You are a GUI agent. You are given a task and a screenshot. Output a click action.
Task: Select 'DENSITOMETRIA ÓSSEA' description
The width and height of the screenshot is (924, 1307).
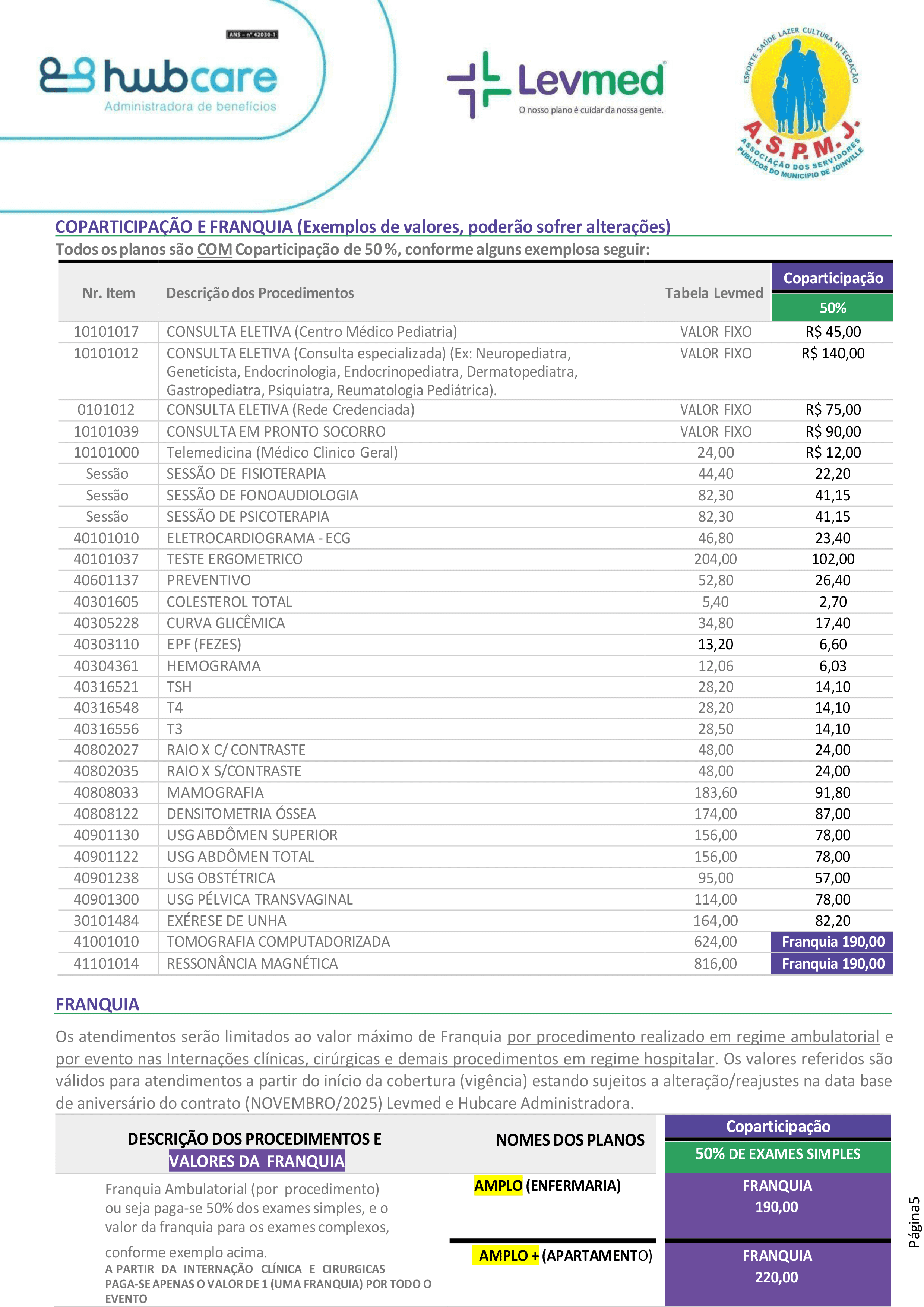tap(241, 813)
